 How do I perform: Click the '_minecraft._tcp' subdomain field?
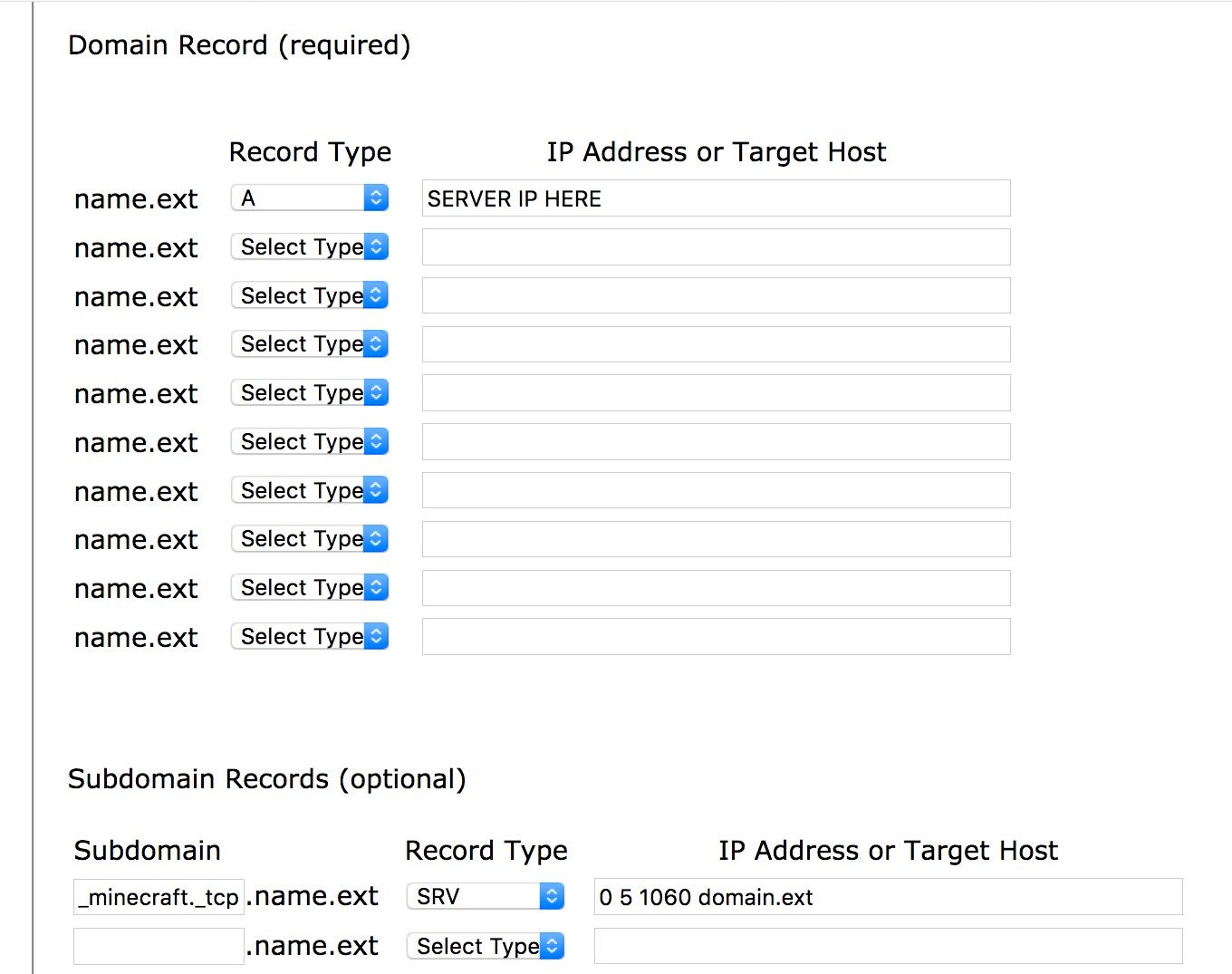tap(159, 897)
